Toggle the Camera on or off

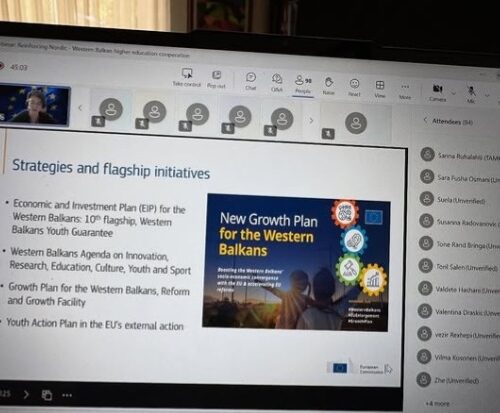coord(437,93)
